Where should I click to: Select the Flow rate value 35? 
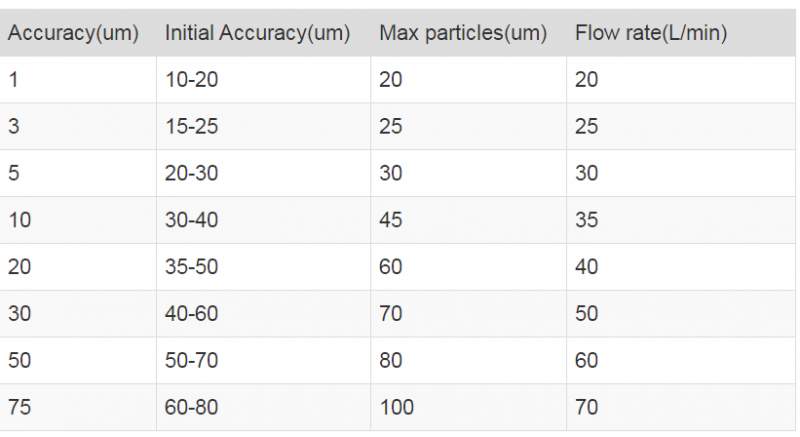(587, 220)
